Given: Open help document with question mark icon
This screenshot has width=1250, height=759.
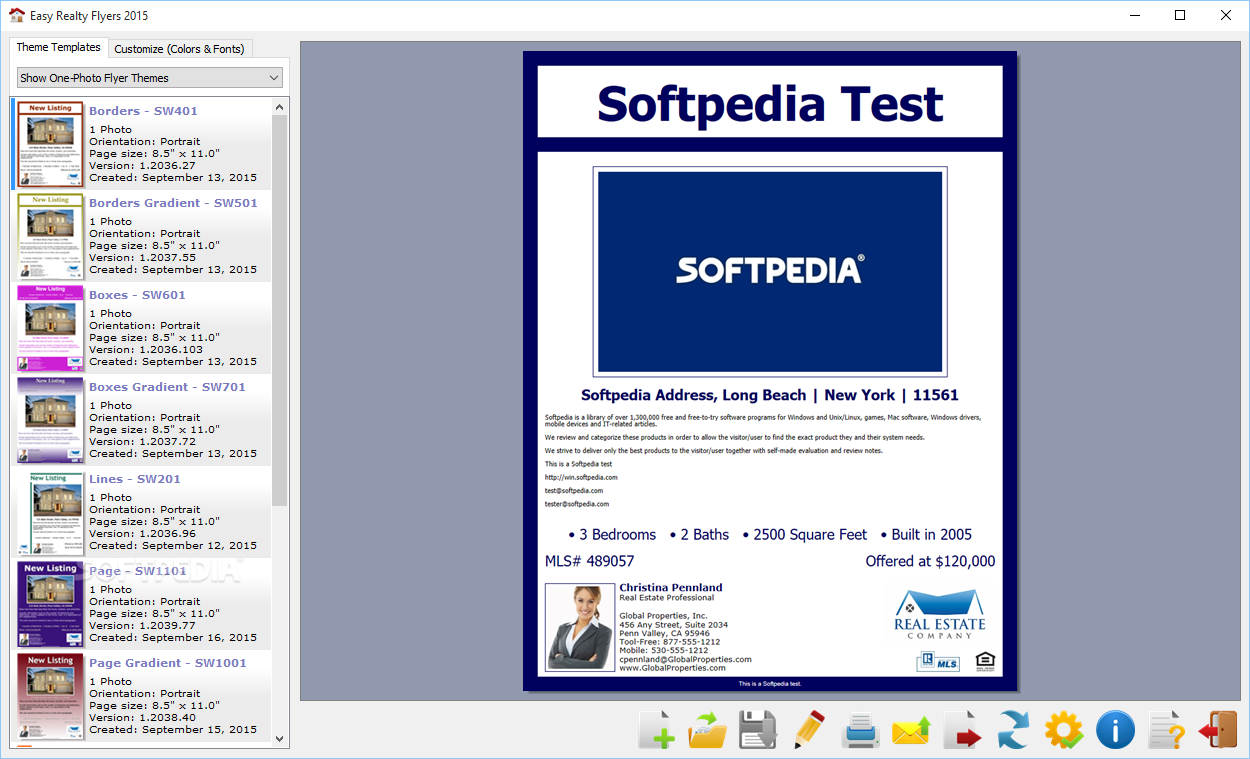Looking at the screenshot, I should click(x=1166, y=730).
